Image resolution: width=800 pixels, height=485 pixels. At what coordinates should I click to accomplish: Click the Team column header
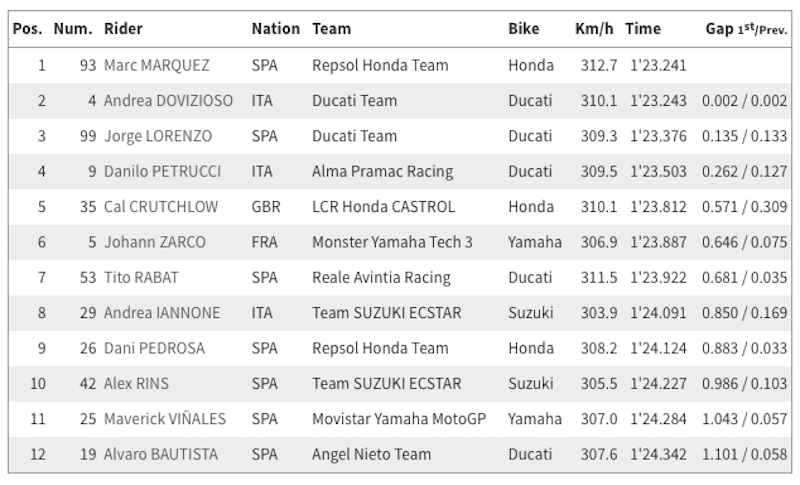(x=332, y=29)
